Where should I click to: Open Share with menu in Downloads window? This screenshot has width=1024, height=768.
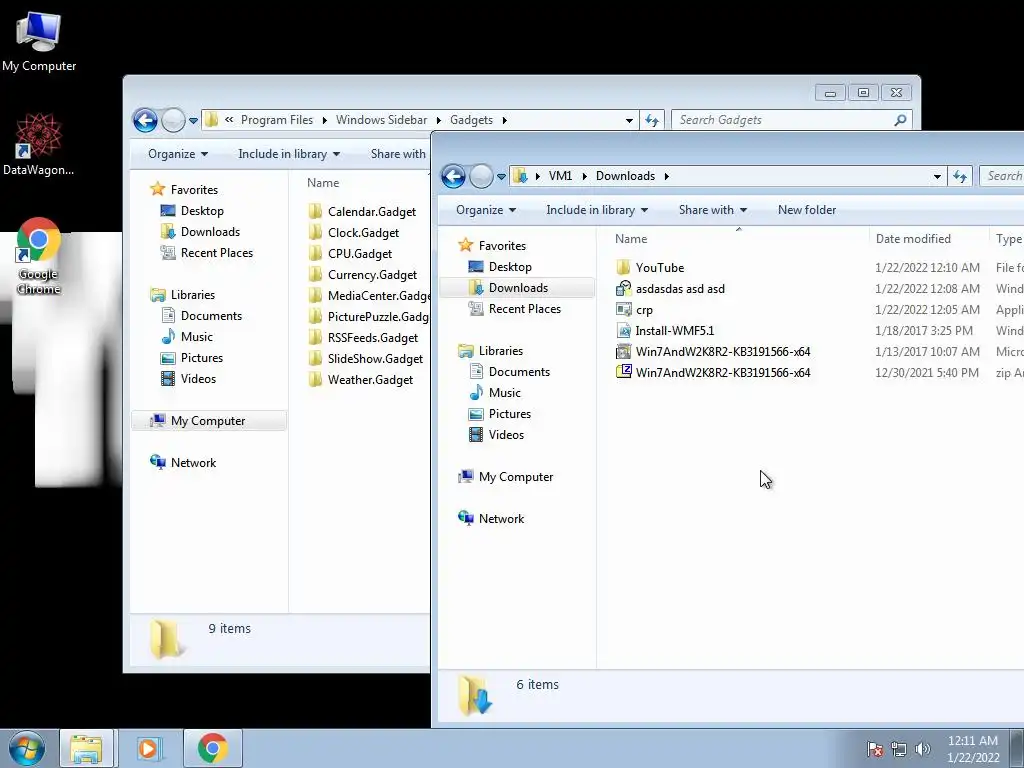pyautogui.click(x=712, y=210)
